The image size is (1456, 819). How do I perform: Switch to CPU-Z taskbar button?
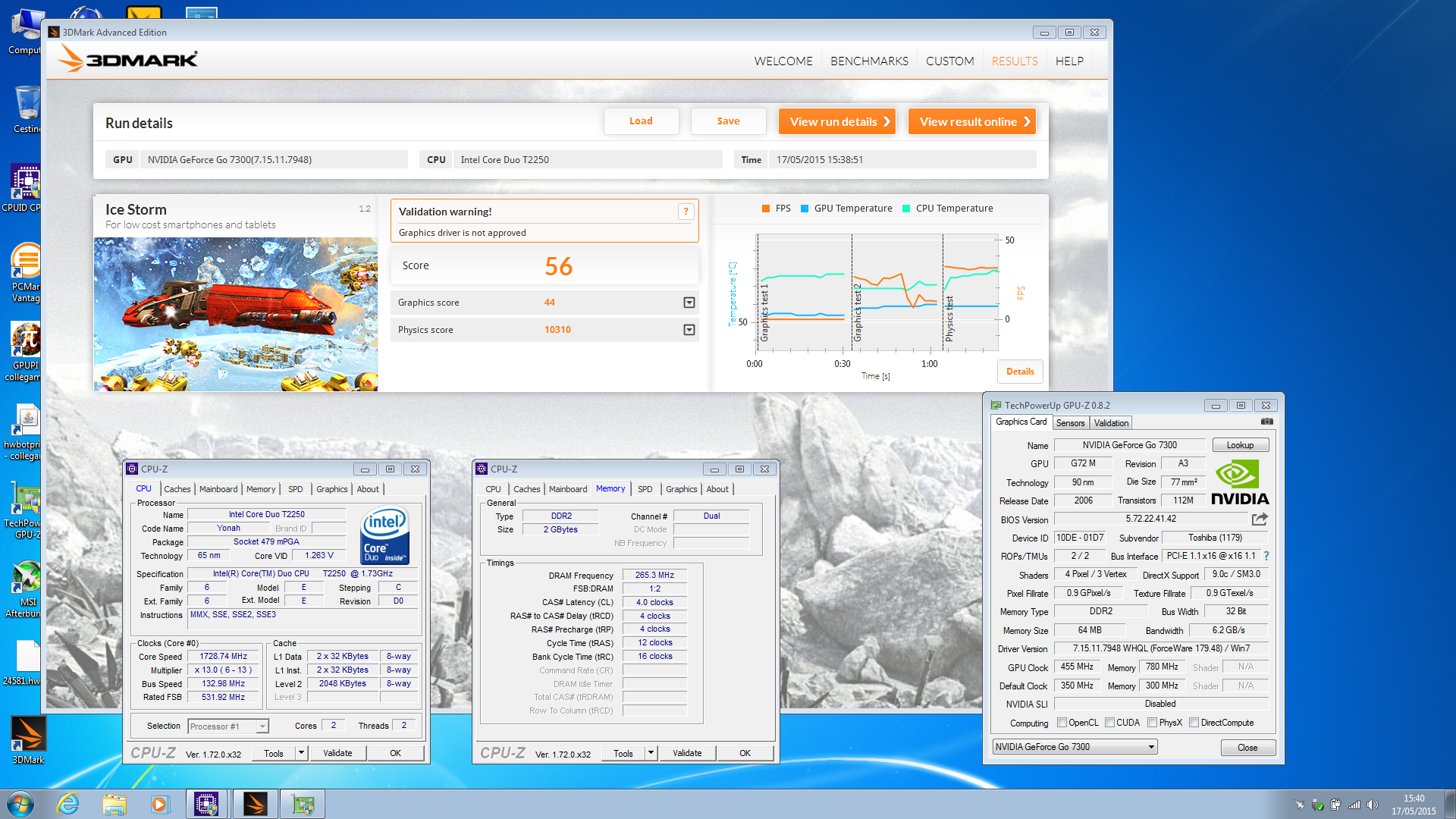tap(206, 804)
